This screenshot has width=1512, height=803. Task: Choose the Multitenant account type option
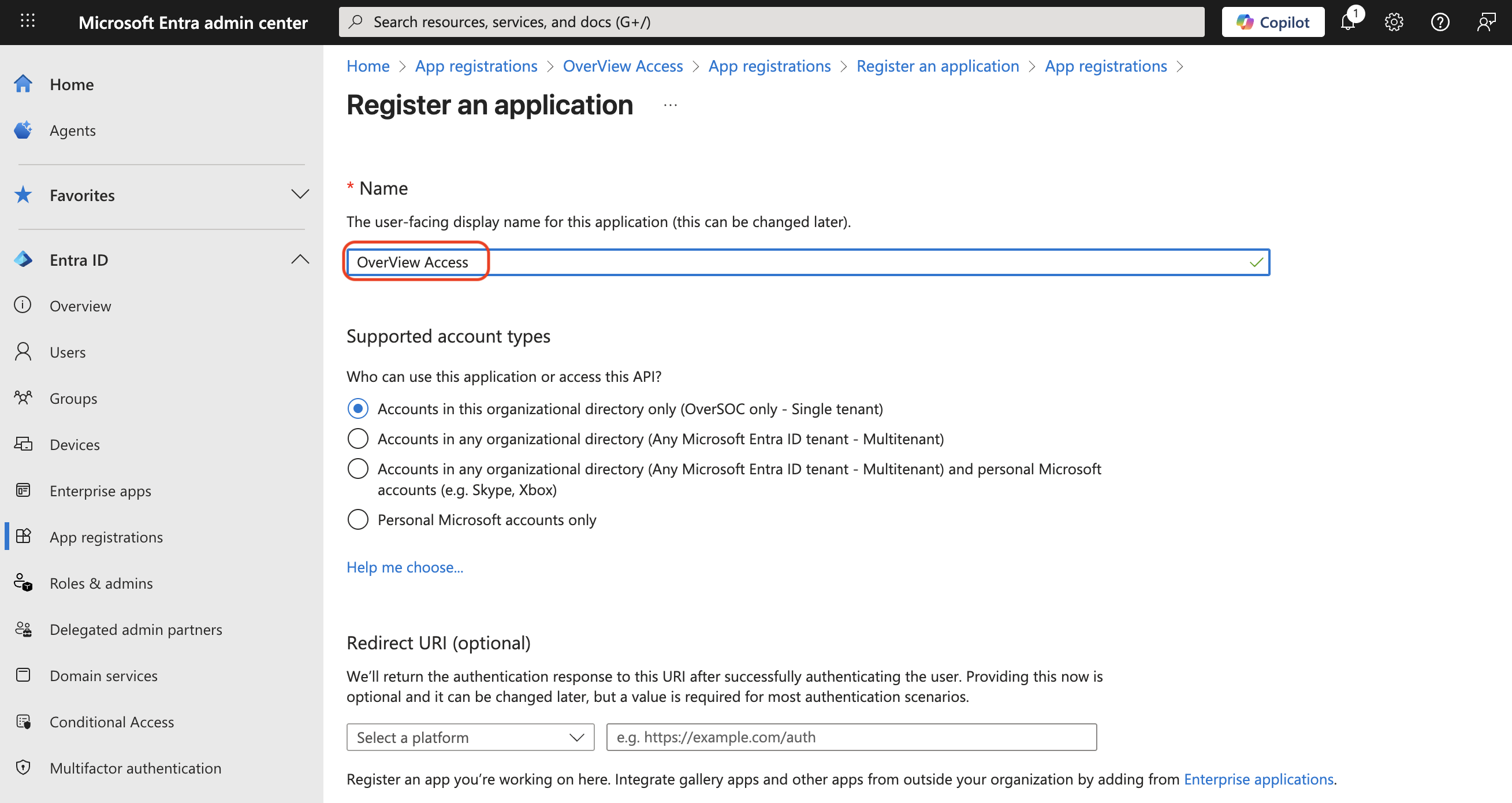pyautogui.click(x=357, y=438)
